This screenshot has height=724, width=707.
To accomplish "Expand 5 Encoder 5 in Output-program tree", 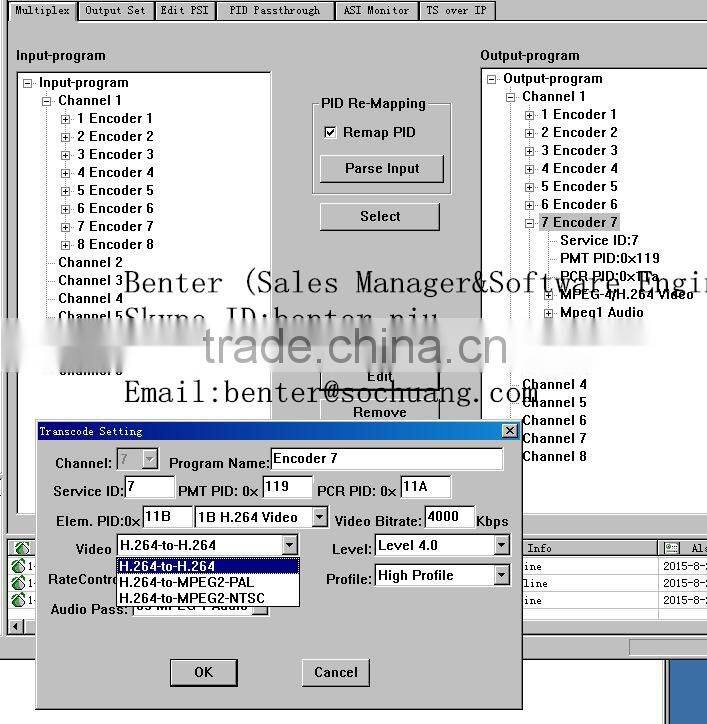I will pyautogui.click(x=530, y=187).
